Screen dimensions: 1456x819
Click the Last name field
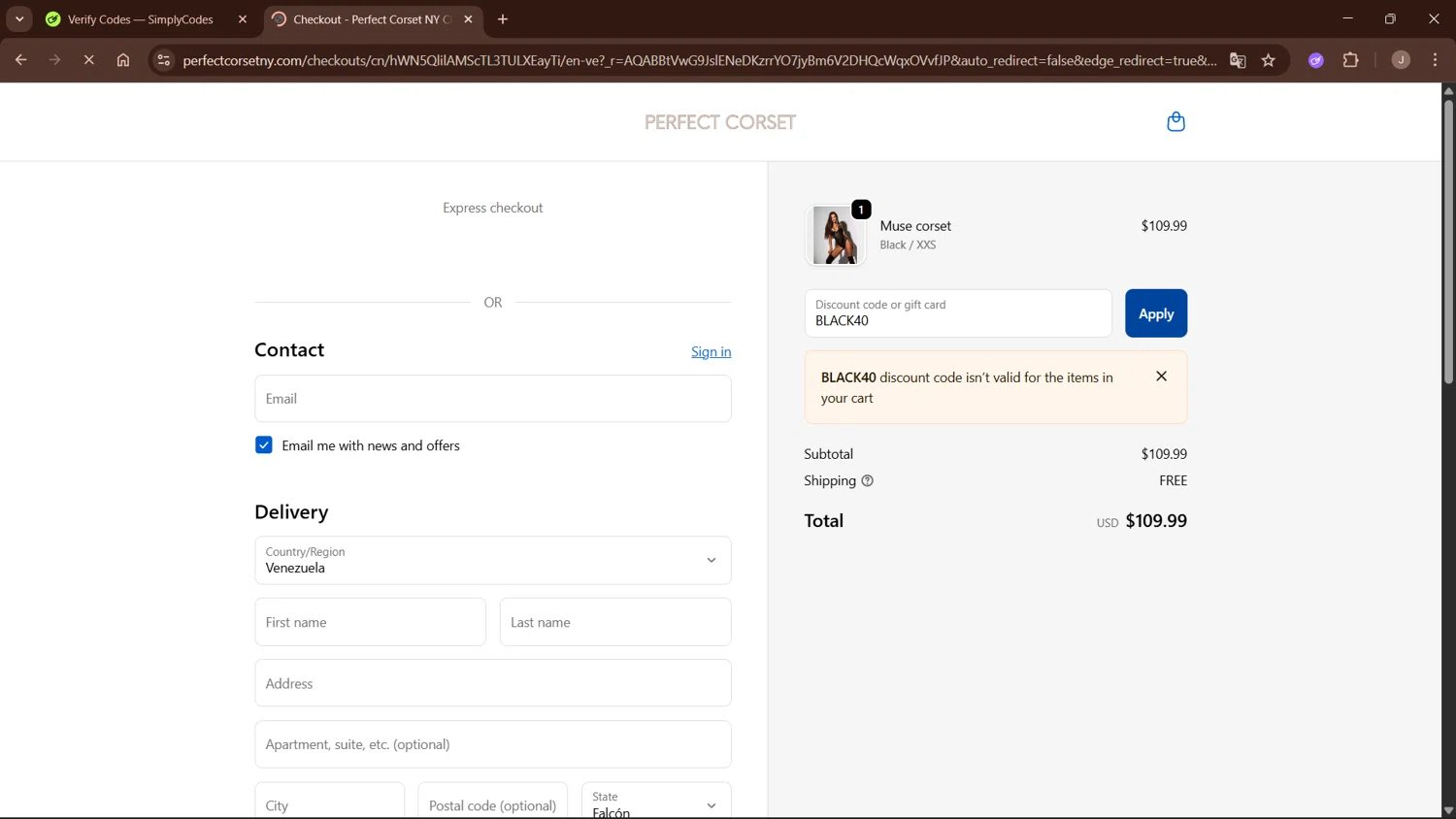615,622
